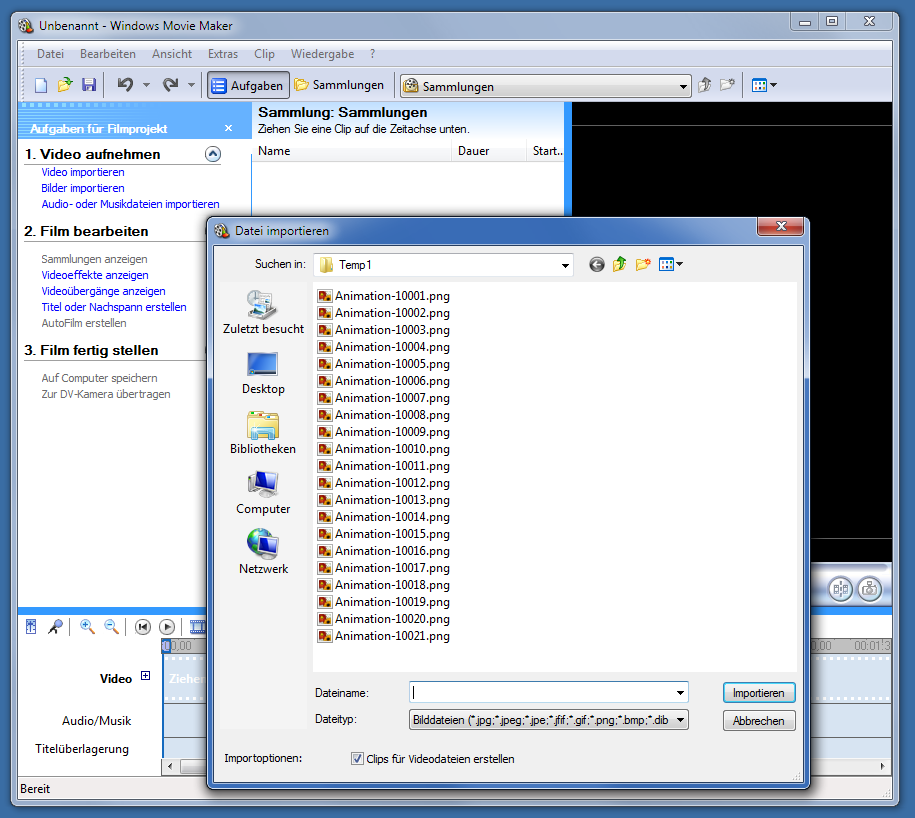Open the ? help menu

point(372,54)
